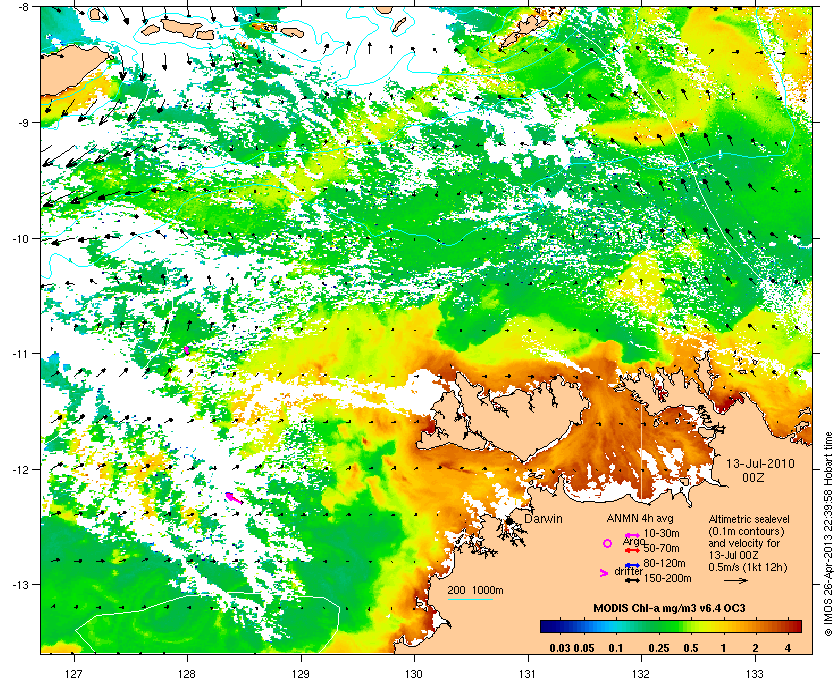Click the 'ANMN 4h avg' legend heading

pyautogui.click(x=640, y=518)
